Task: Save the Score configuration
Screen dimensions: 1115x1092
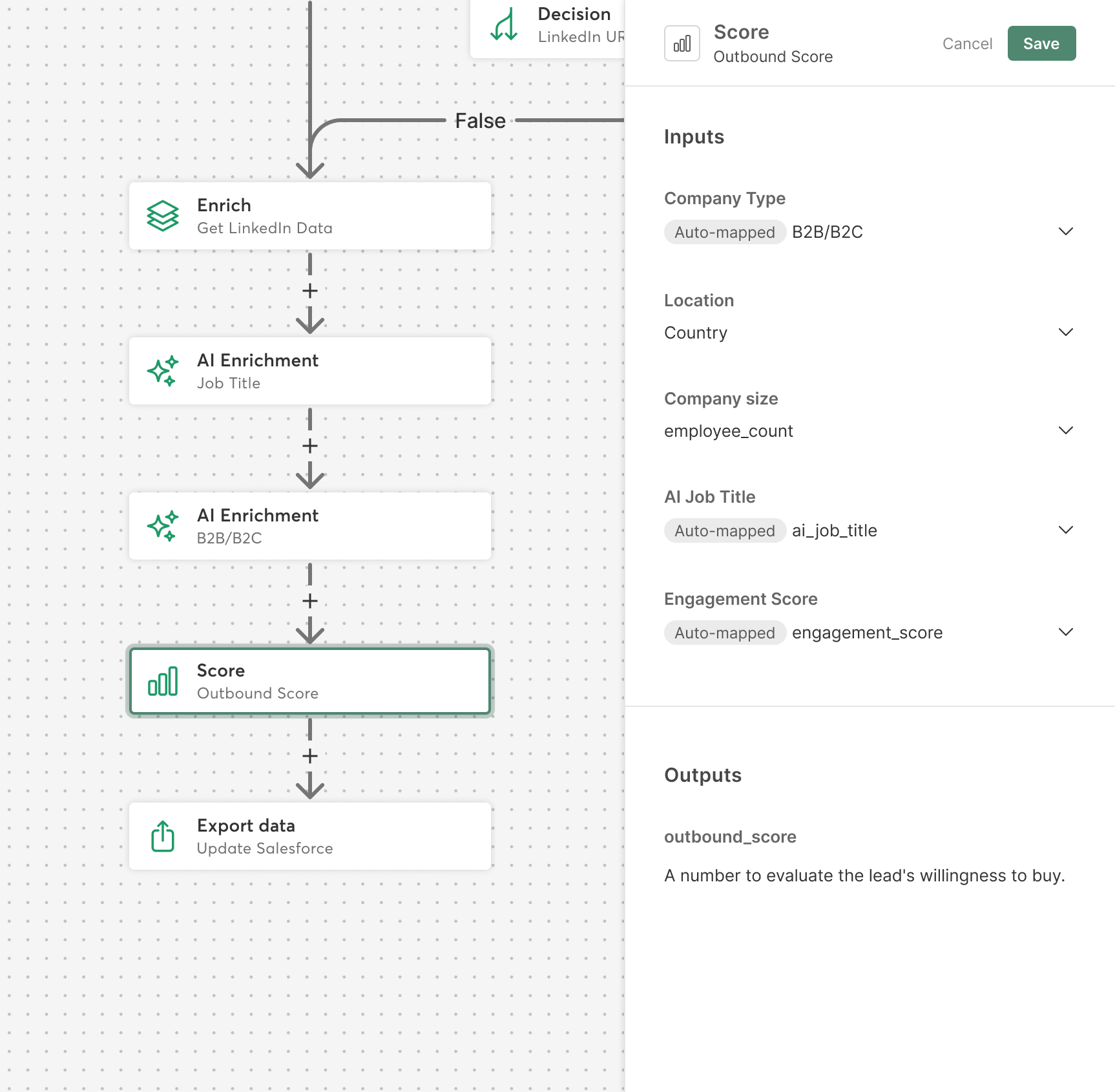Action: [x=1041, y=43]
